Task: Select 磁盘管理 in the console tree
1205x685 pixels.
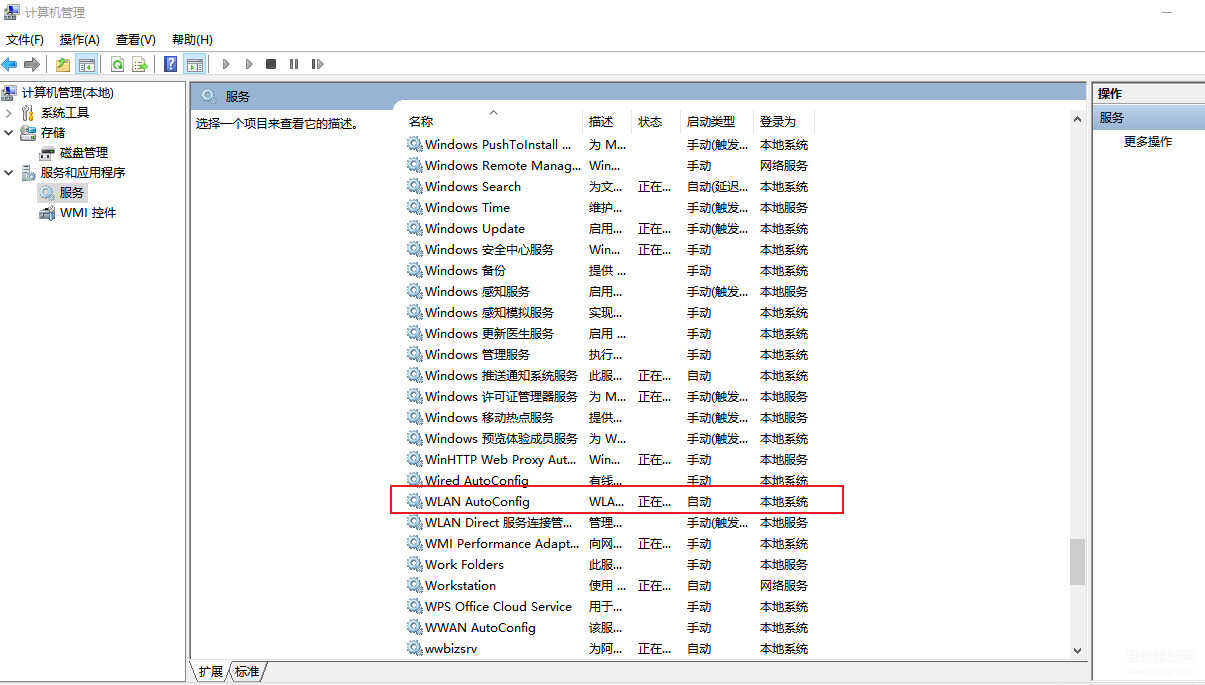Action: click(x=84, y=153)
